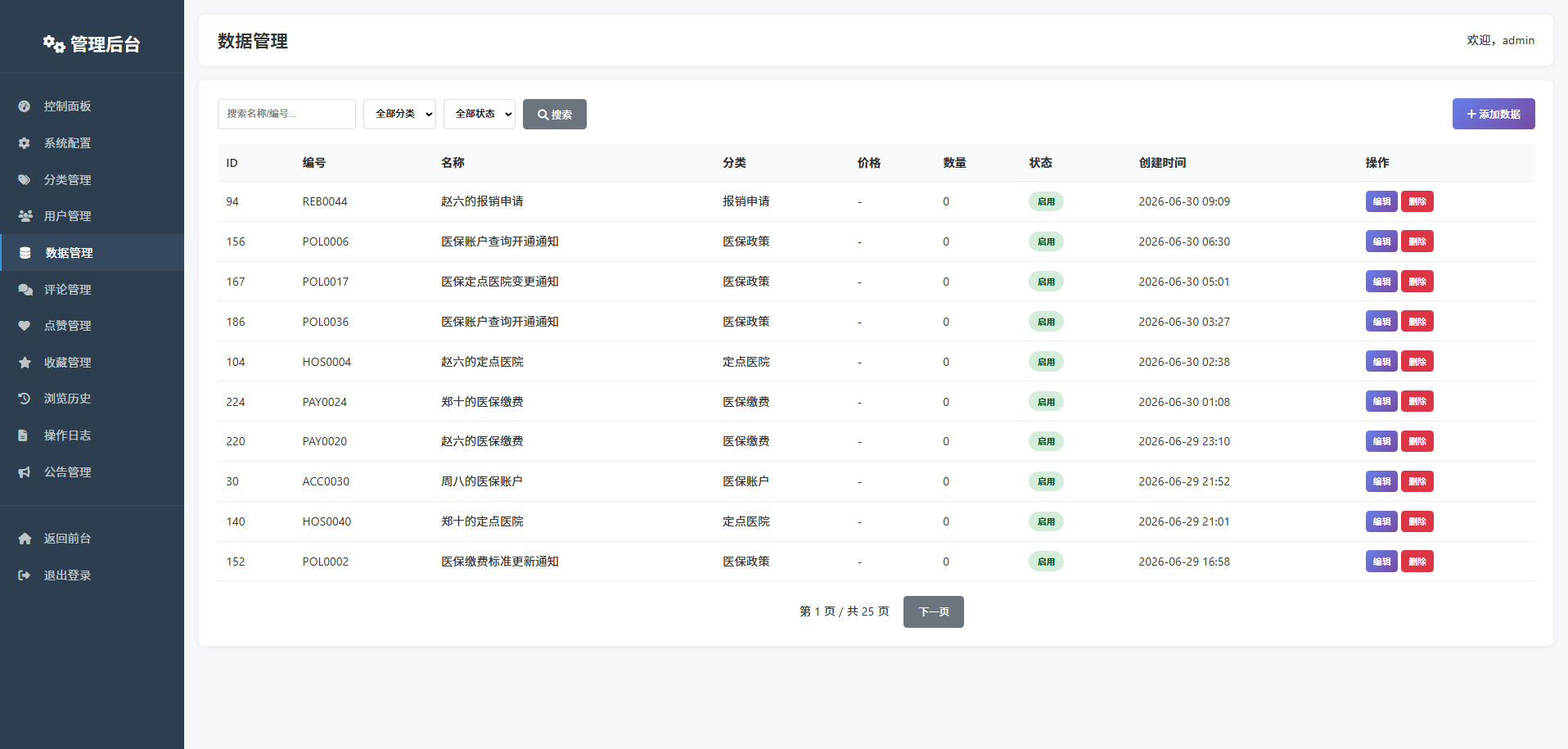The image size is (1568, 749).
Task: Navigate to 用户管理
Action: 92,216
